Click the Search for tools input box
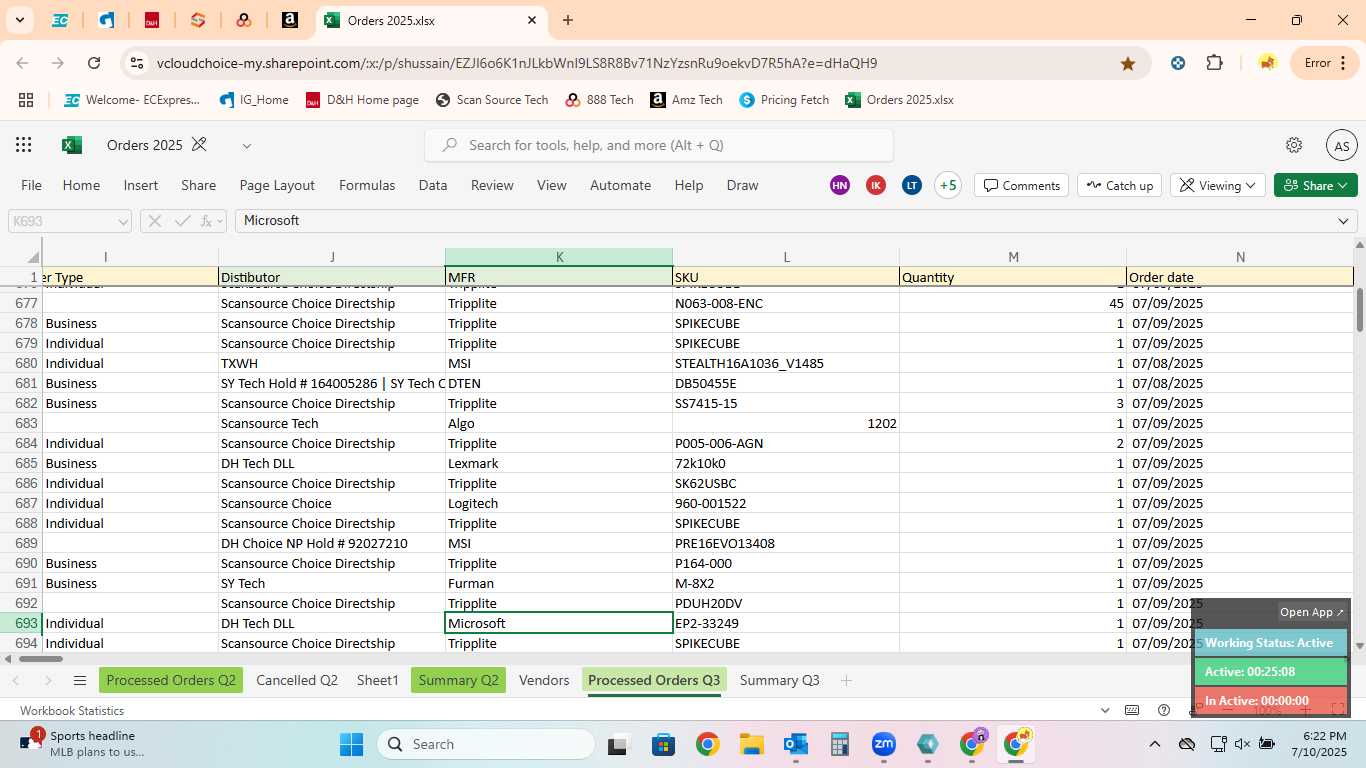1366x768 pixels. (x=659, y=145)
